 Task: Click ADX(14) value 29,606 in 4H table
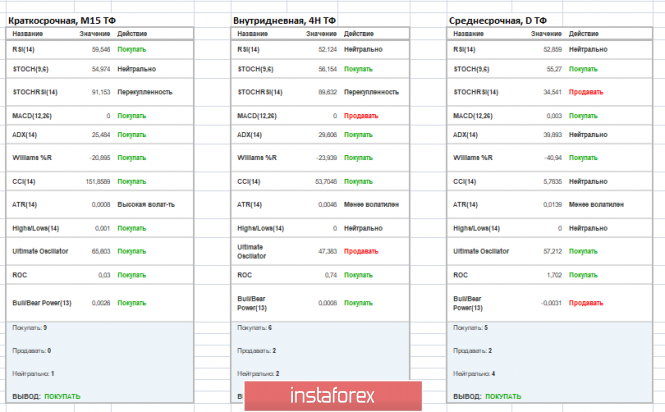click(x=327, y=135)
